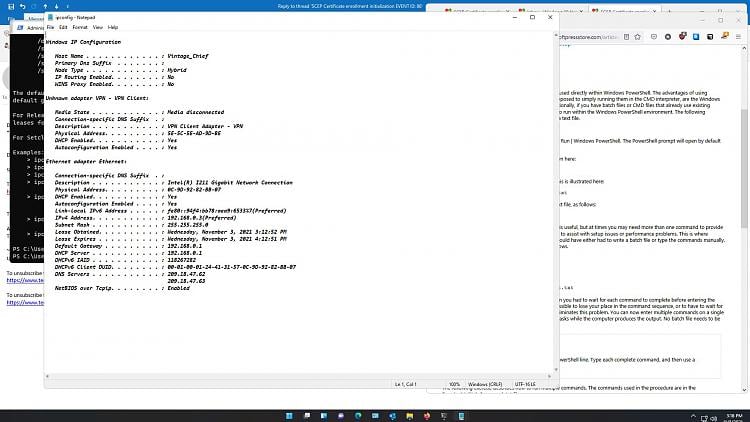Click the Default Gateway line
Image resolution: width=750 pixels, height=422 pixels.
coord(128,246)
